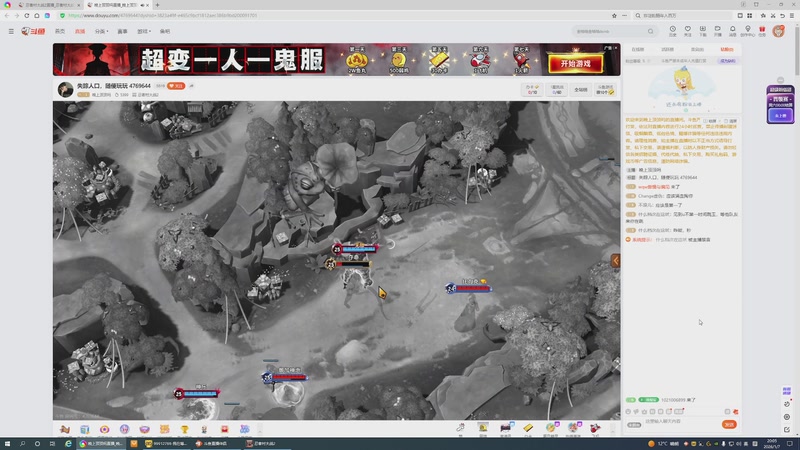The width and height of the screenshot is (800, 450).
Task: Expand the 分类 category dropdown in the nav
Action: tap(101, 31)
